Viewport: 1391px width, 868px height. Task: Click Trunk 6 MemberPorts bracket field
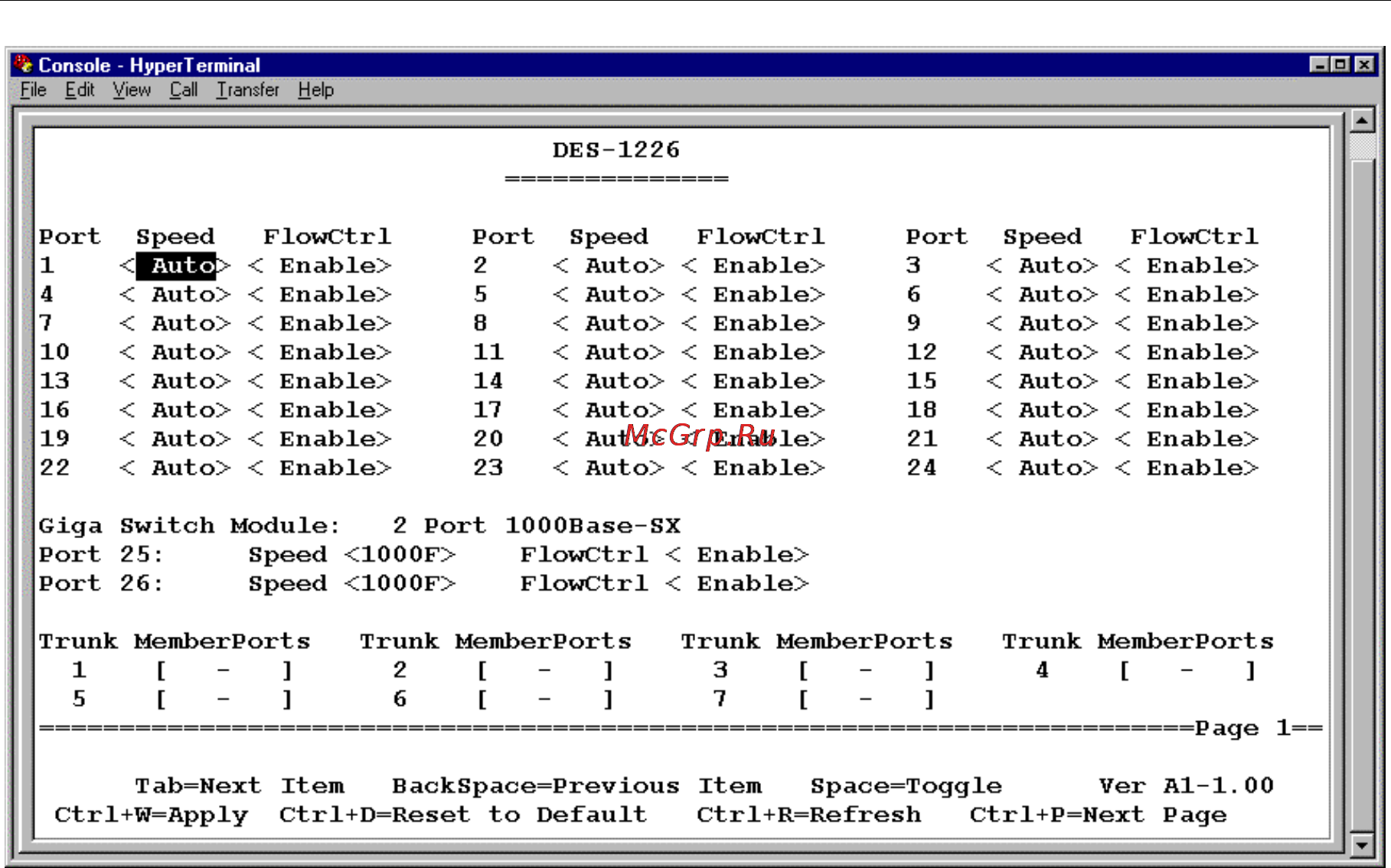544,699
